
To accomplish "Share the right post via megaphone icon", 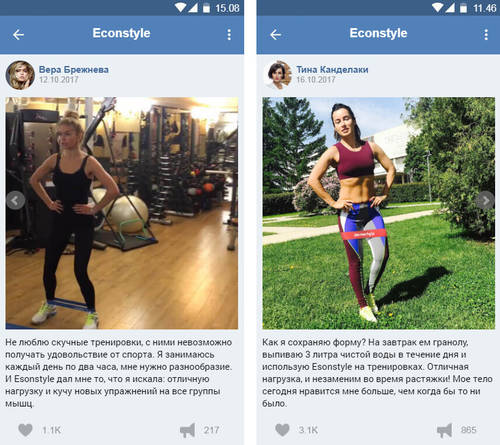I will 444,430.
